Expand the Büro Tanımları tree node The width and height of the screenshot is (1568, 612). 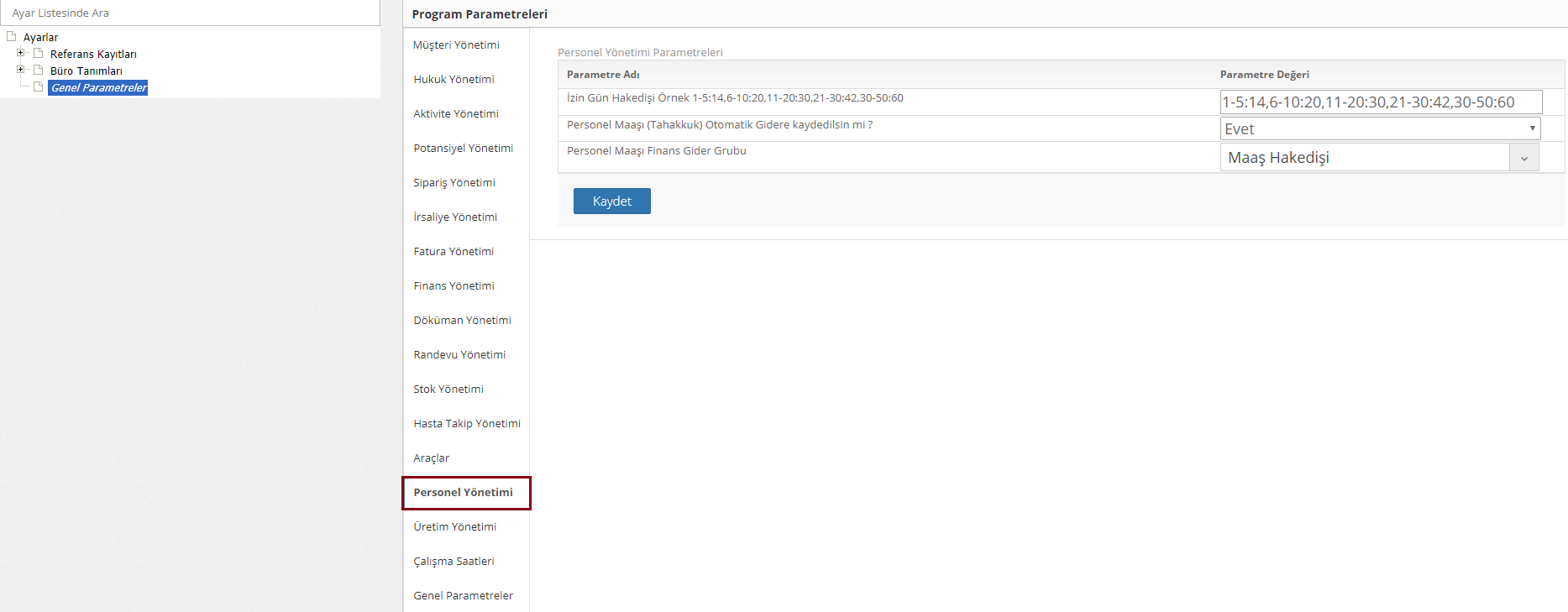click(21, 70)
